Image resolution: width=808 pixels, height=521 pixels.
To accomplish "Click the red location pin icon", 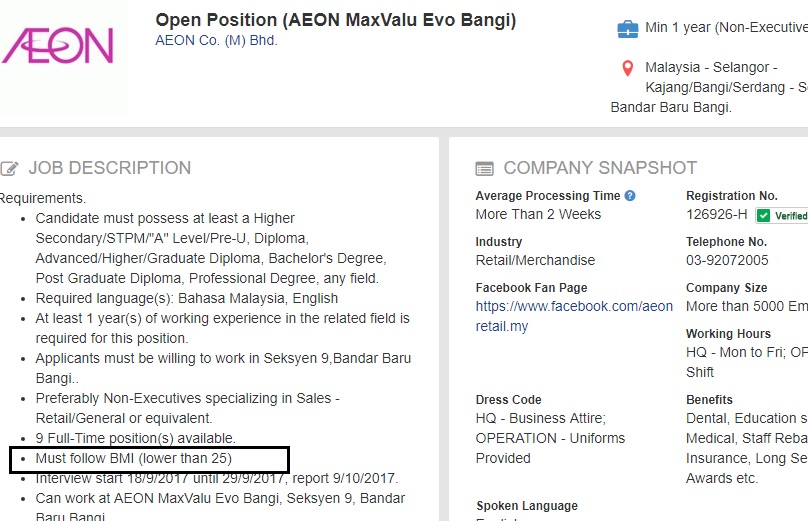I will pos(627,68).
